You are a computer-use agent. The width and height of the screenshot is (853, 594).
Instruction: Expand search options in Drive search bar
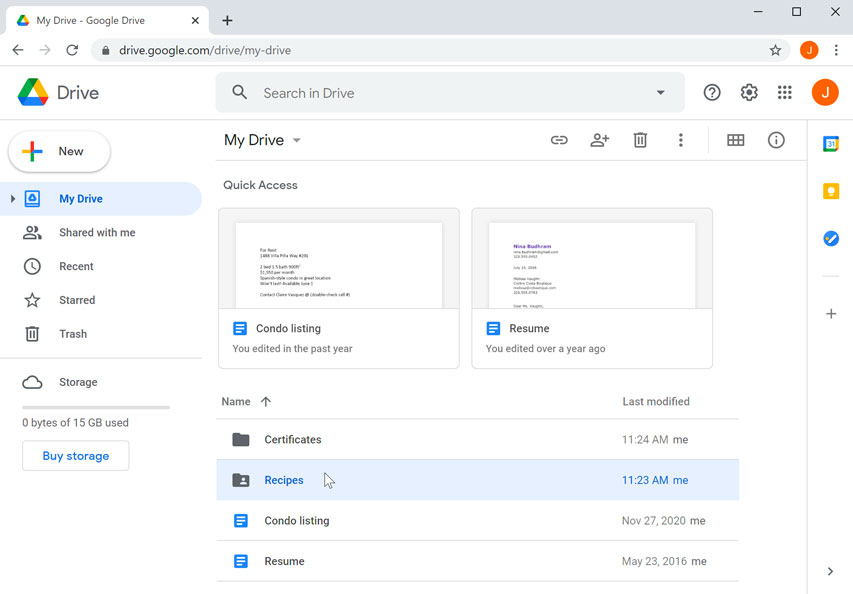tap(660, 91)
